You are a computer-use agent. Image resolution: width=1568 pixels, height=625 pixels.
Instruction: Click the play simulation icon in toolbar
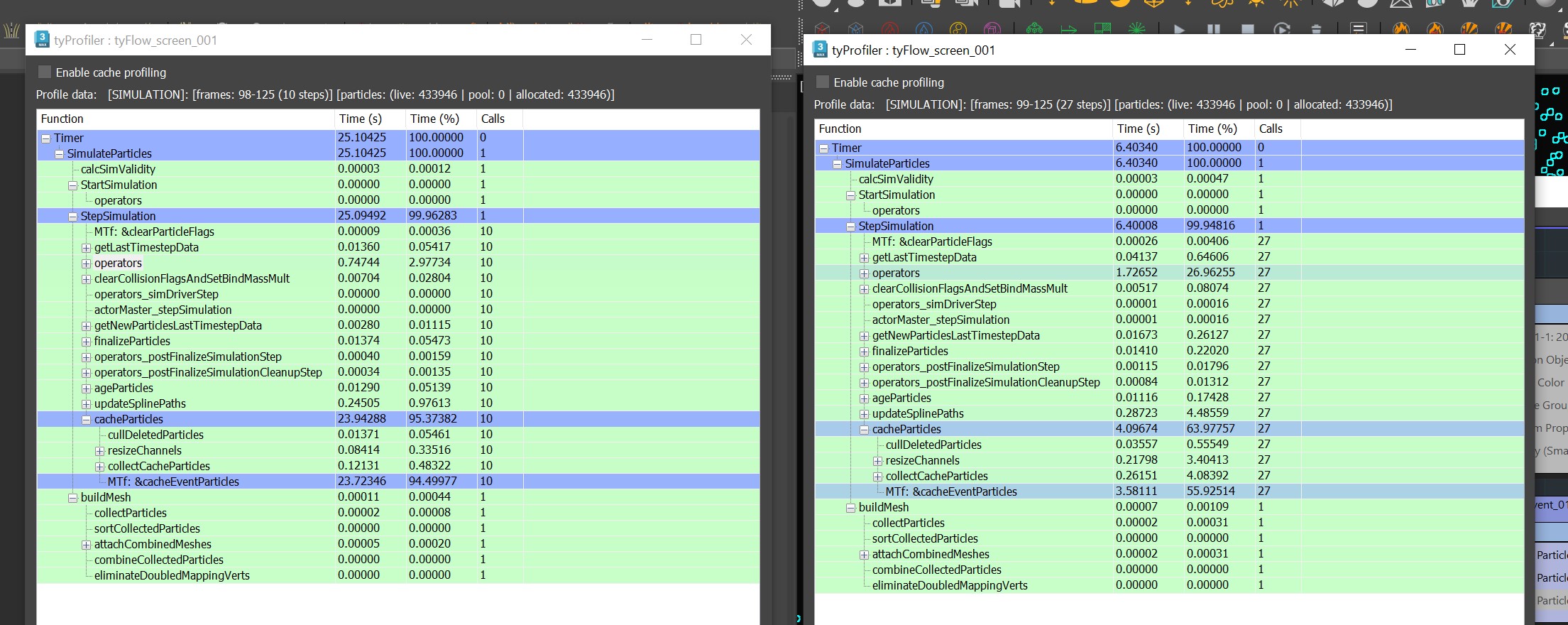pos(1179,30)
